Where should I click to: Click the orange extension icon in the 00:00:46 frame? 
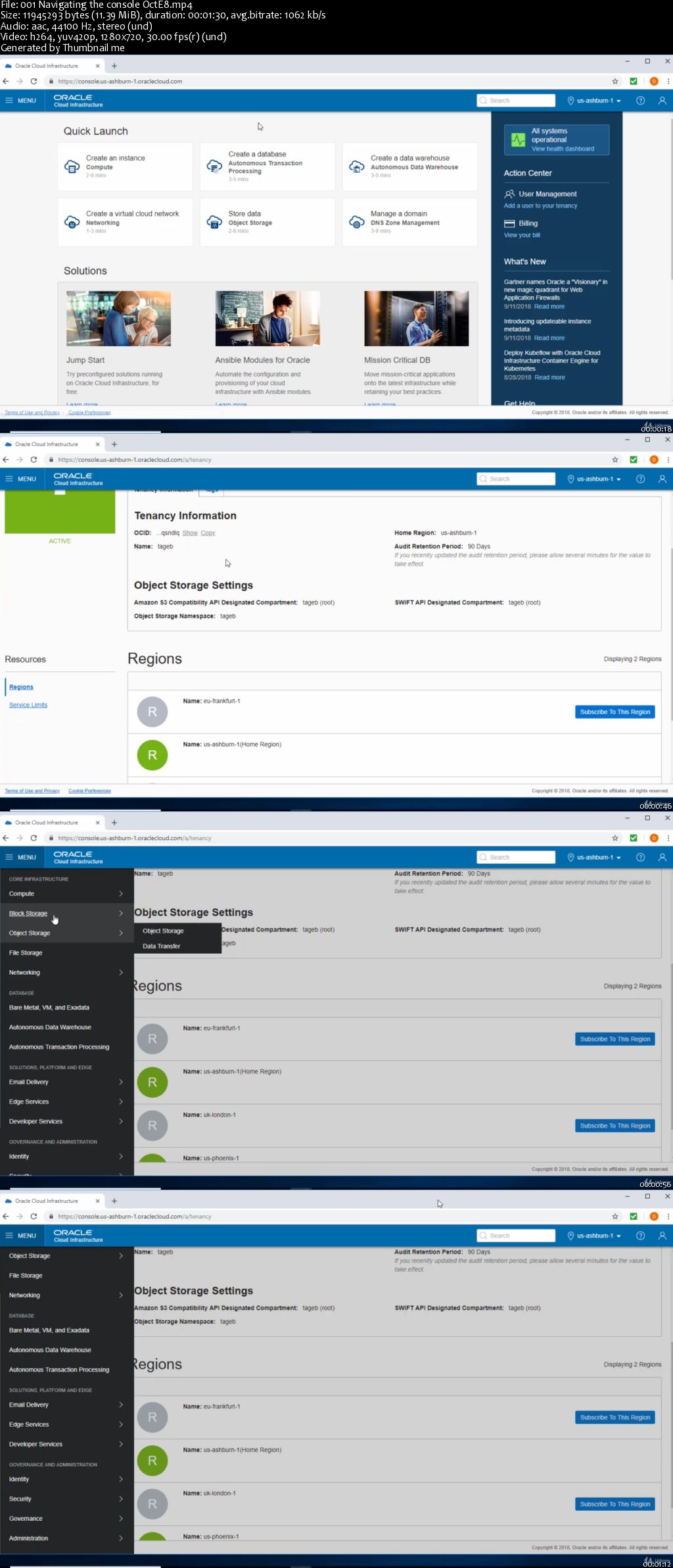(x=654, y=460)
